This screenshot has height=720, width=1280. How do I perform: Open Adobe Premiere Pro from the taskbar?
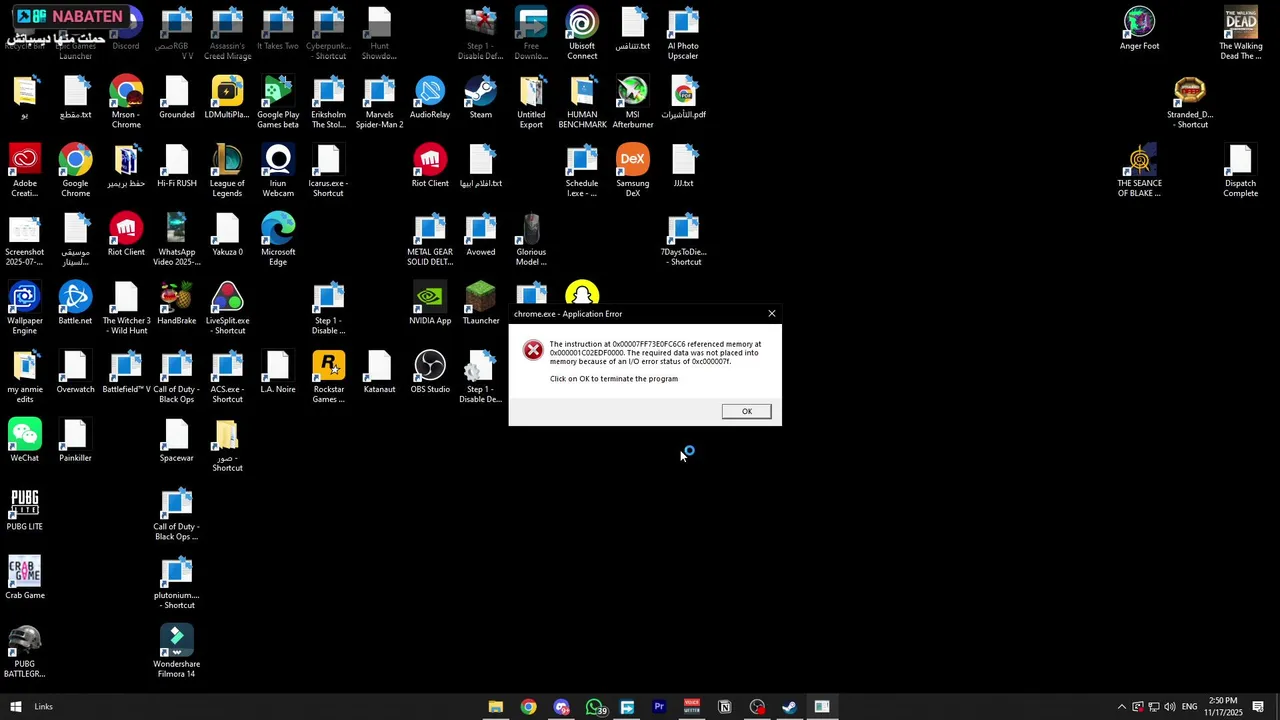[x=659, y=707]
